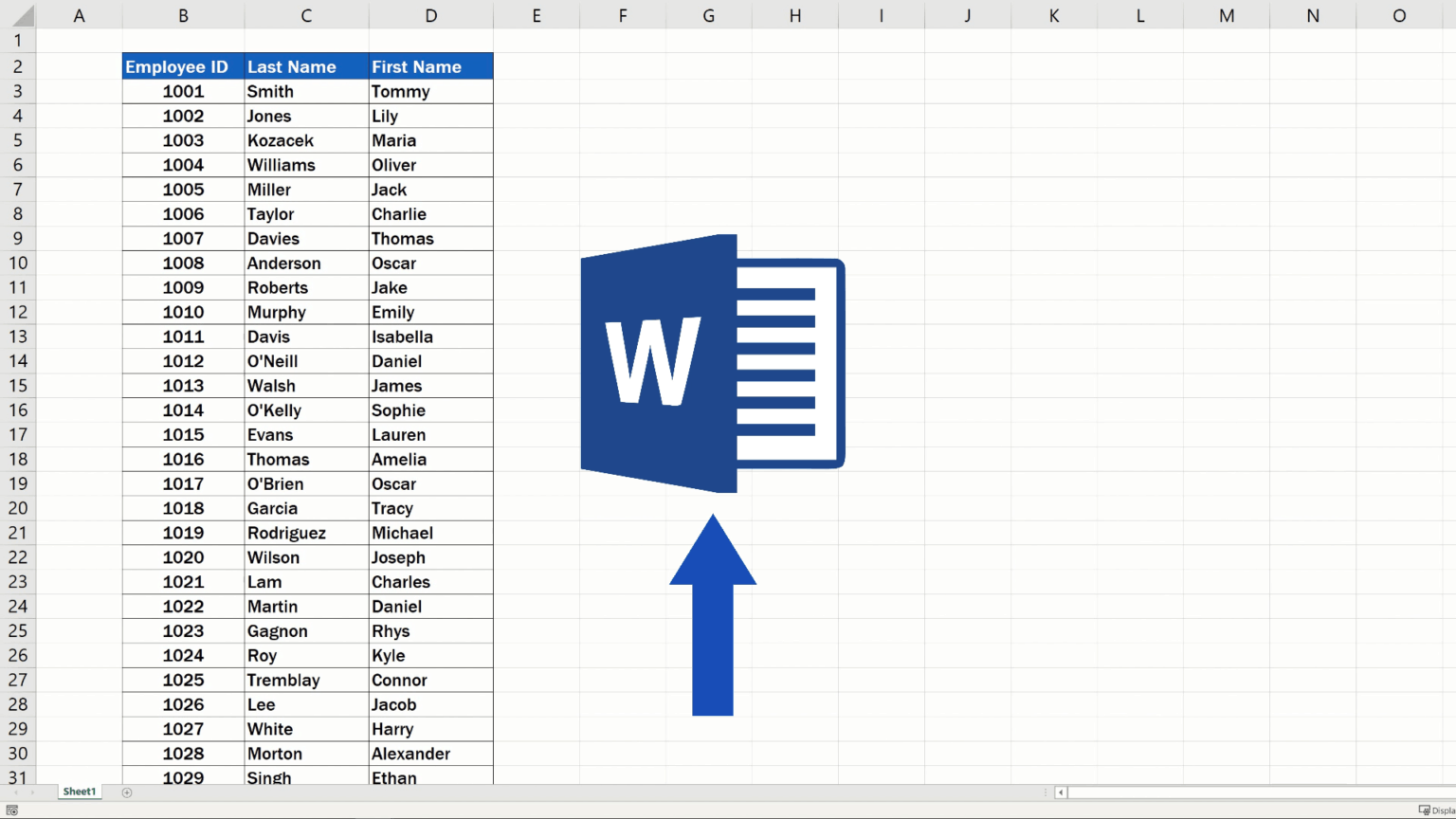Switch to the Sheet1 tab

(79, 792)
